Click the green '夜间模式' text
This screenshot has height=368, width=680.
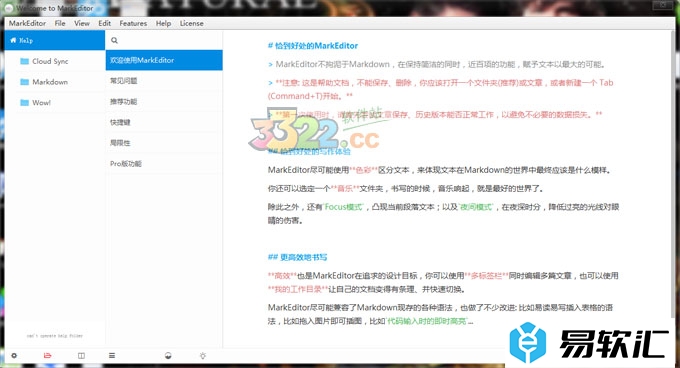476,207
